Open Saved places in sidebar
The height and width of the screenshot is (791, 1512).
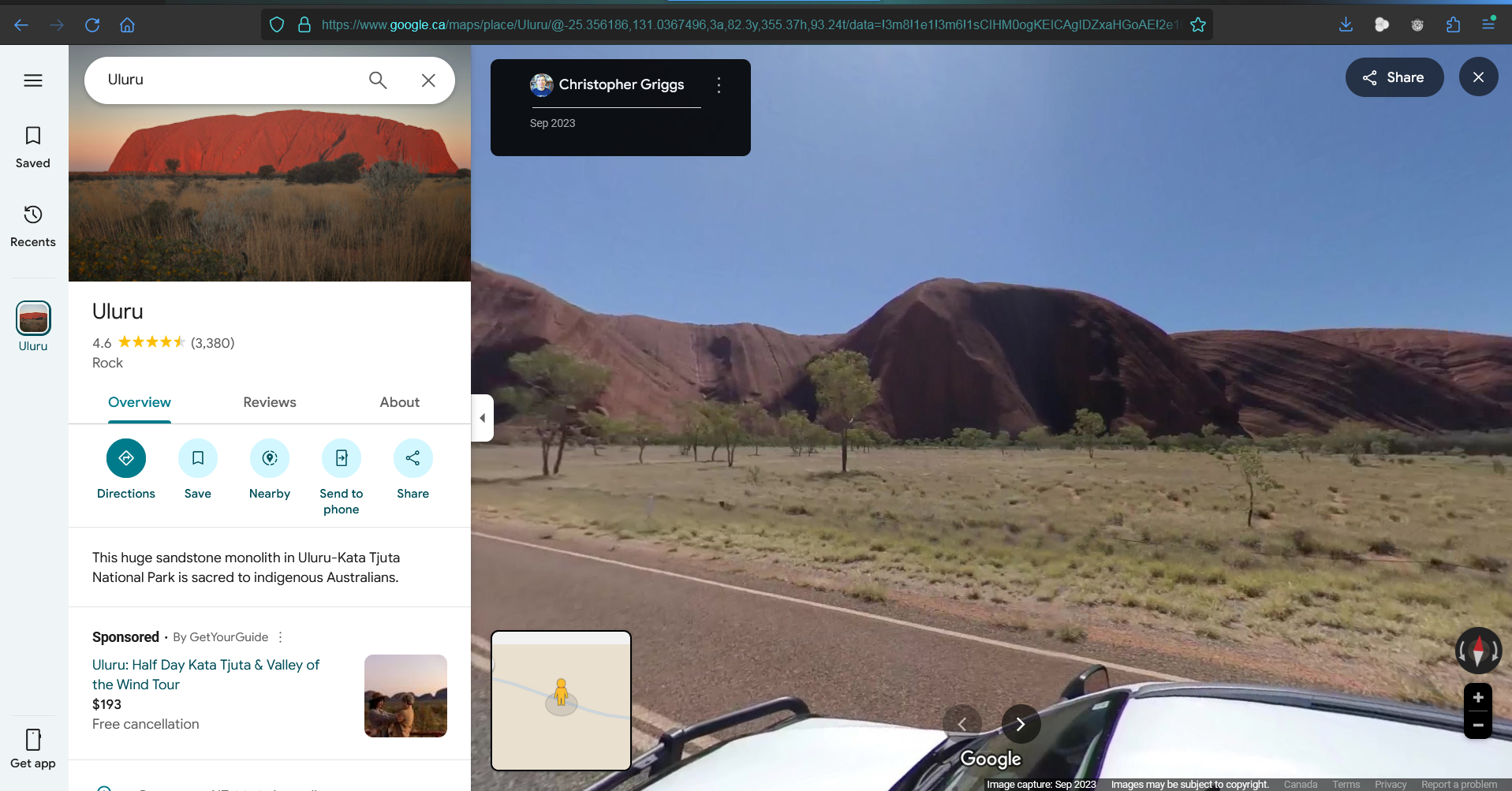[x=33, y=147]
